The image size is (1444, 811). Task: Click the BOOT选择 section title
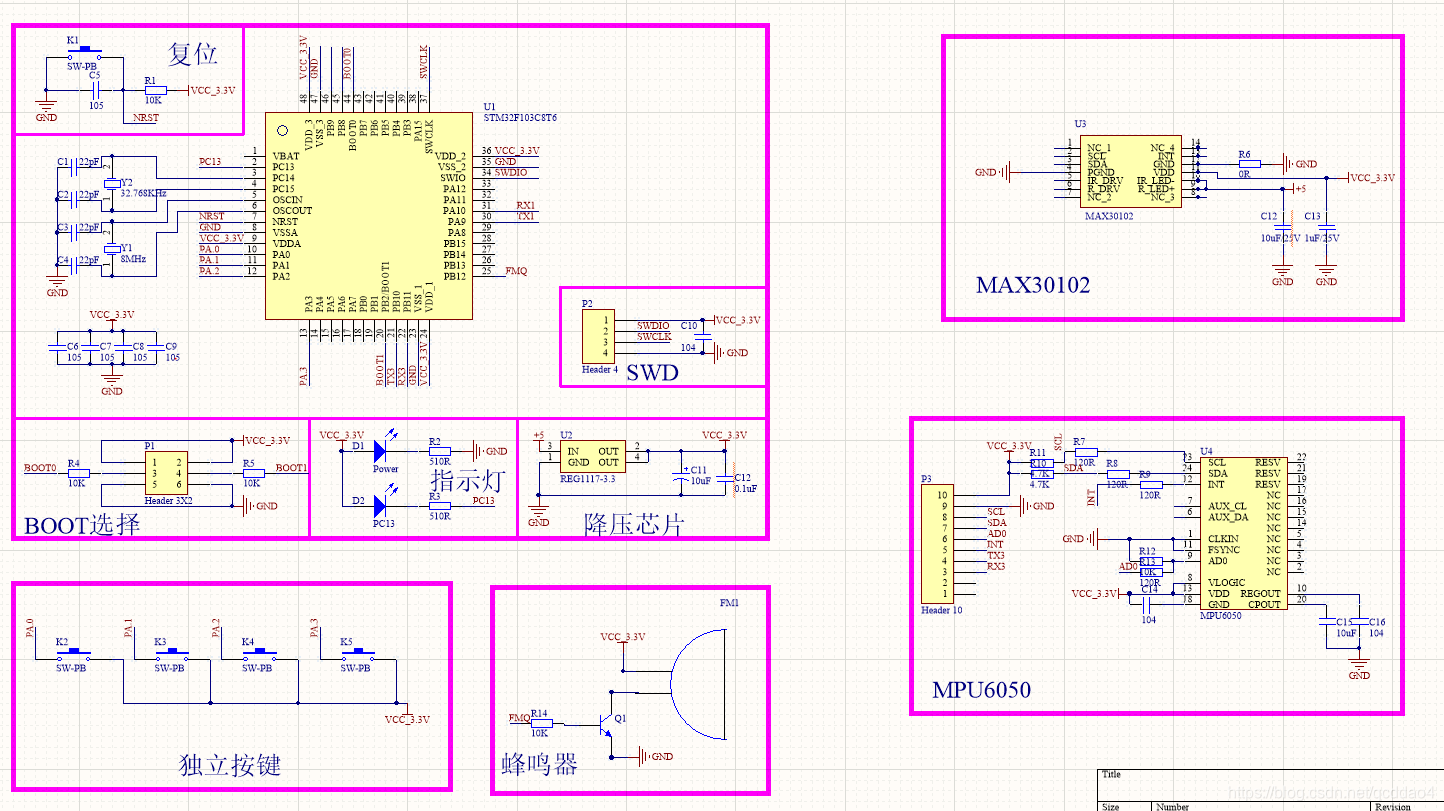82,525
